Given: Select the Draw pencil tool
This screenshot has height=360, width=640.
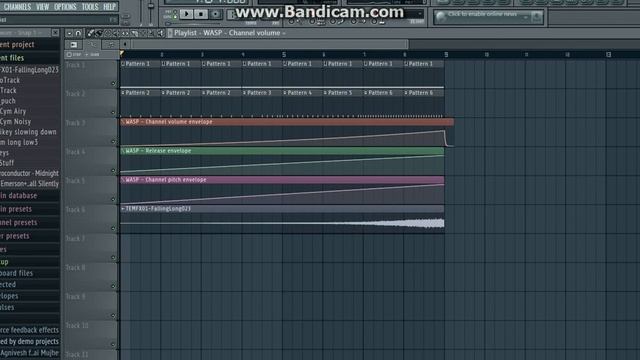Looking at the screenshot, I should 91,33.
